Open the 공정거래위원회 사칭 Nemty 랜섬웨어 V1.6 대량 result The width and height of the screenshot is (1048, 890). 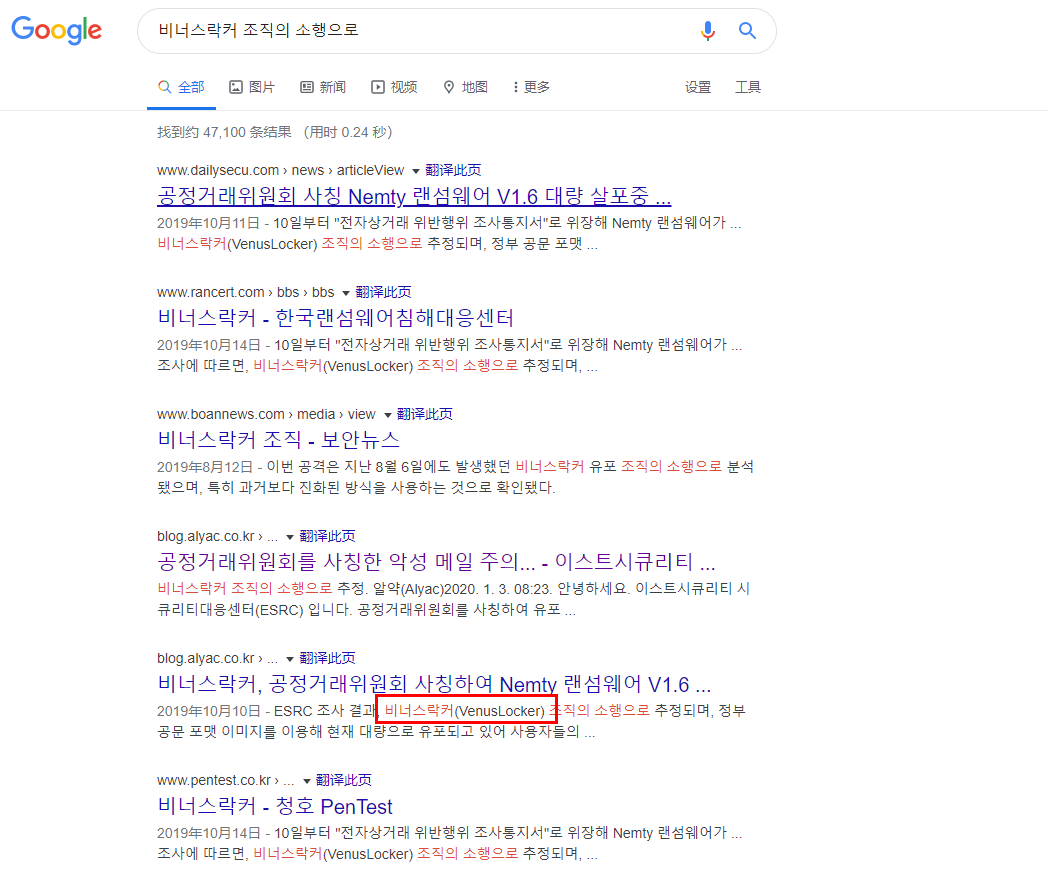[414, 196]
